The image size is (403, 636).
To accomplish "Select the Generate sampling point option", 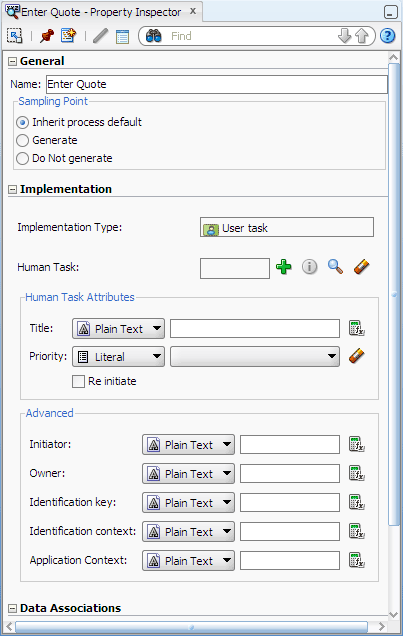I will (x=22, y=140).
